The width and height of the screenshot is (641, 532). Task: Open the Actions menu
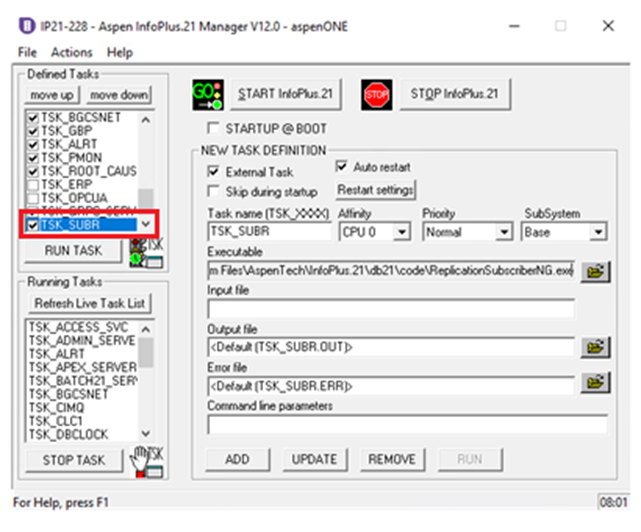coord(72,52)
